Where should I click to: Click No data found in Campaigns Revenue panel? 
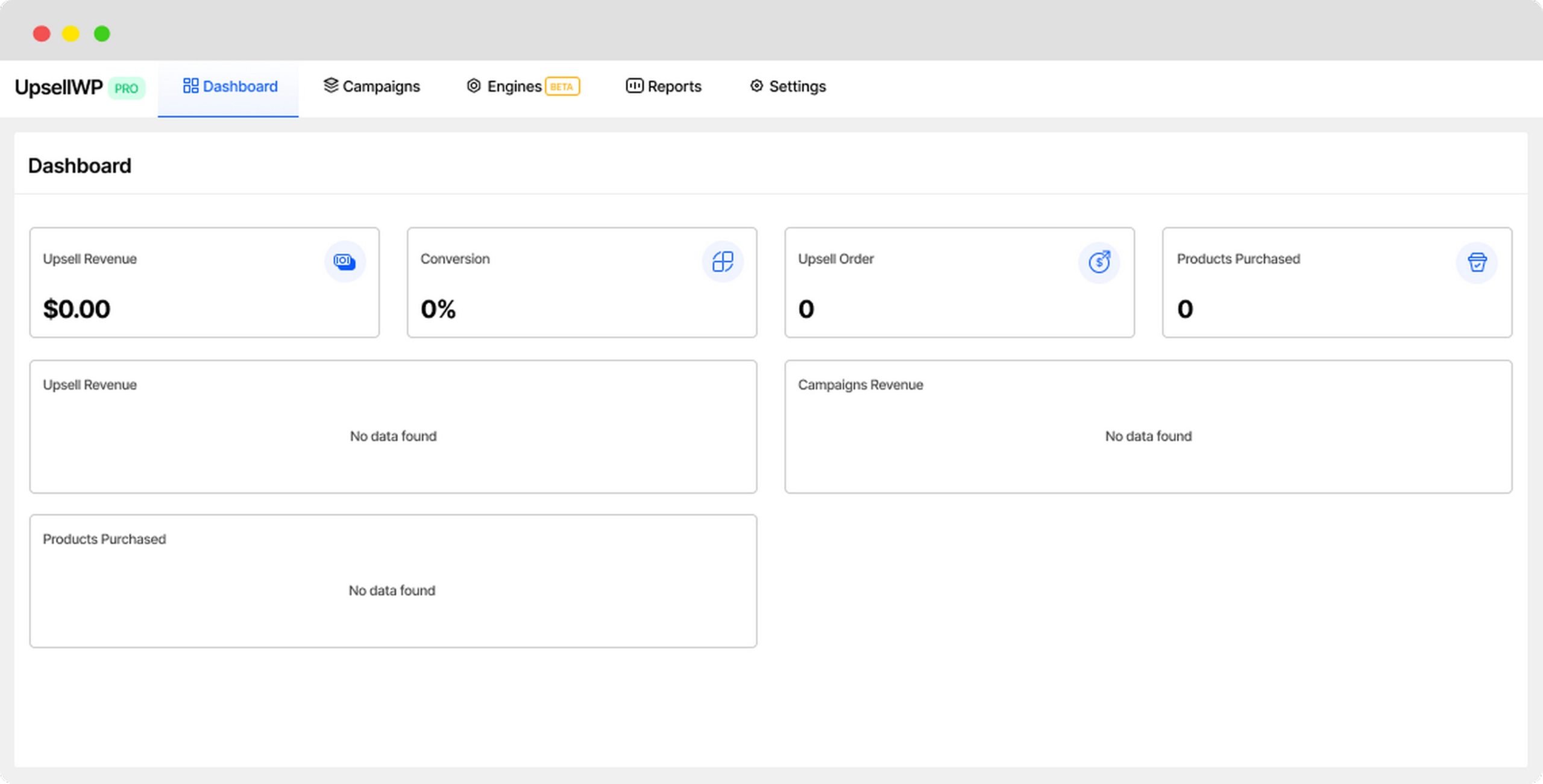click(x=1148, y=436)
